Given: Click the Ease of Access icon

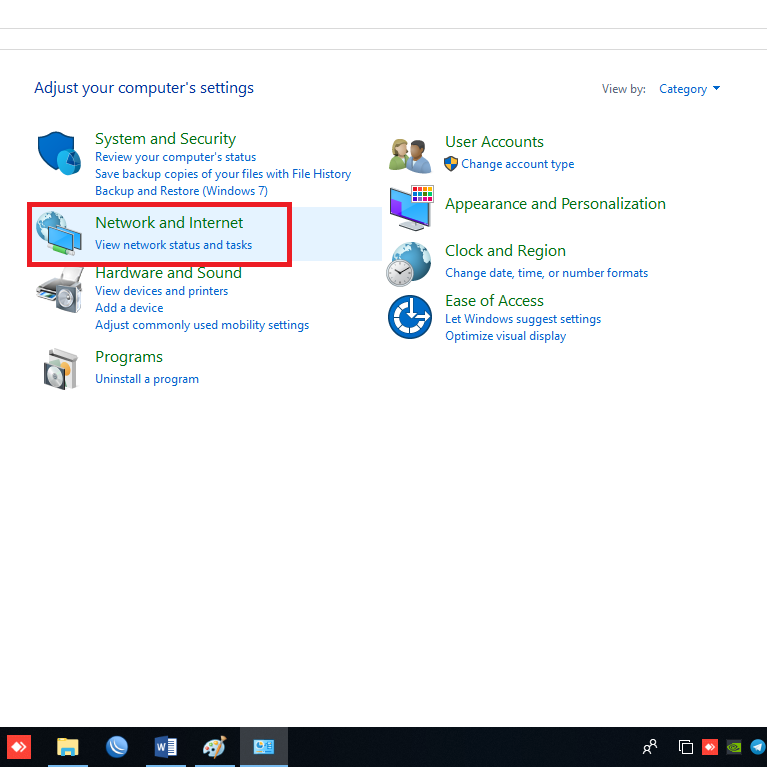Looking at the screenshot, I should coord(409,318).
